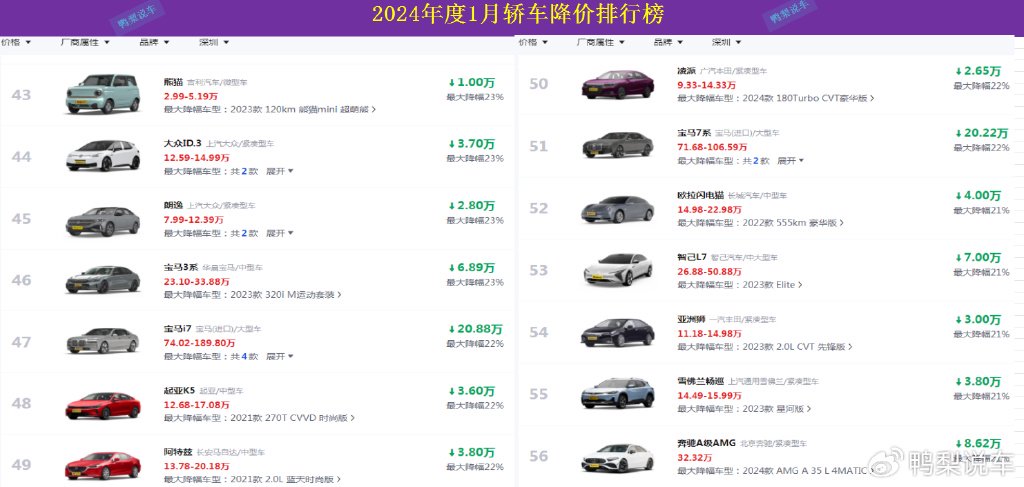Click the dark 亚洲狮 car thumbnail

point(618,332)
